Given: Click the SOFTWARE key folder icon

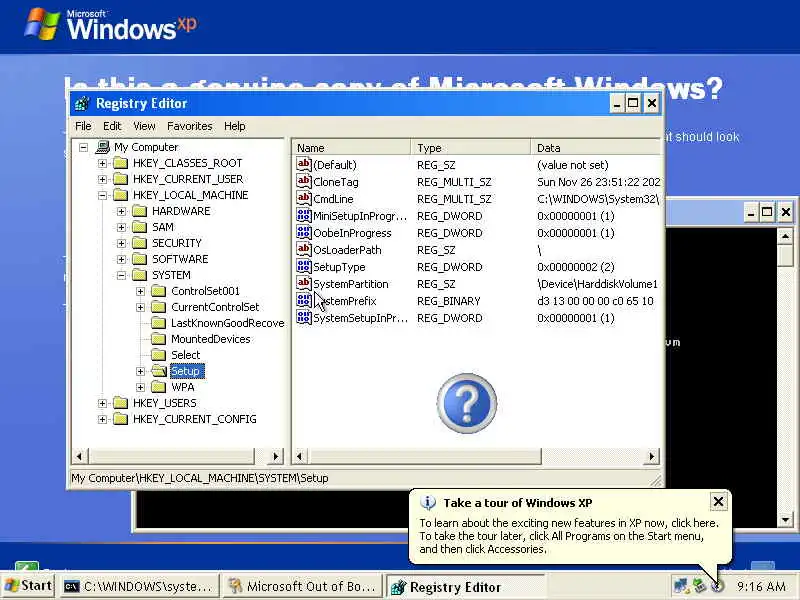Looking at the screenshot, I should coord(139,259).
